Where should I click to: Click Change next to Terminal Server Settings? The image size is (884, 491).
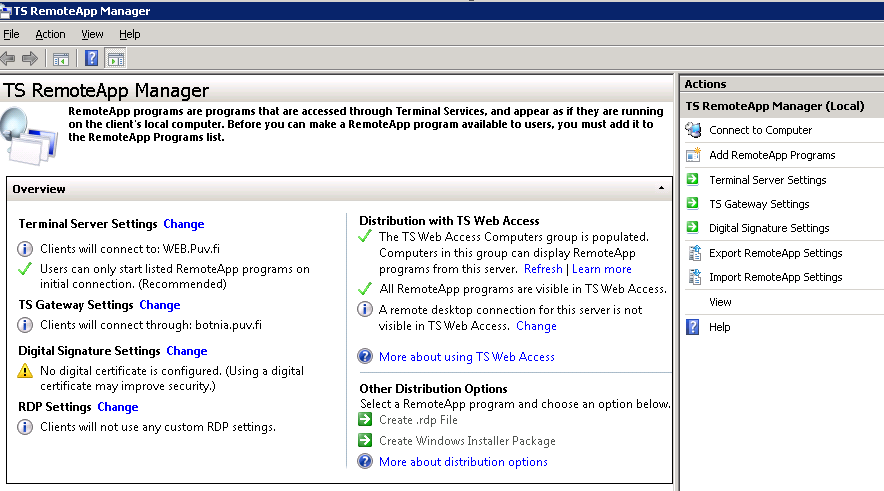tap(184, 224)
